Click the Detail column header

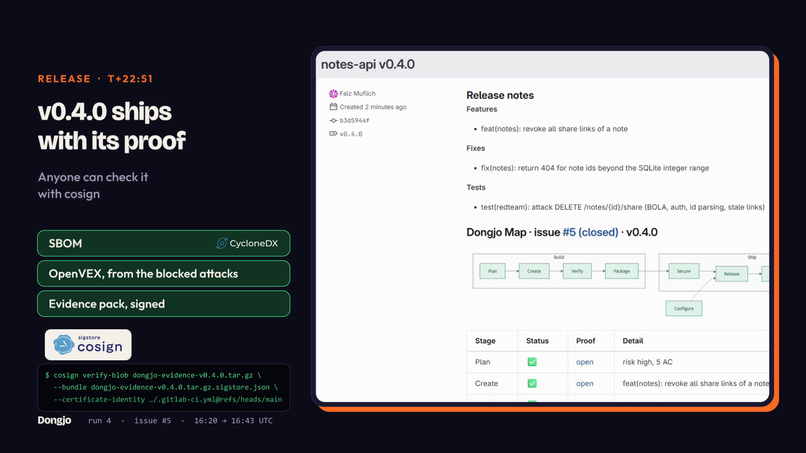tap(633, 341)
